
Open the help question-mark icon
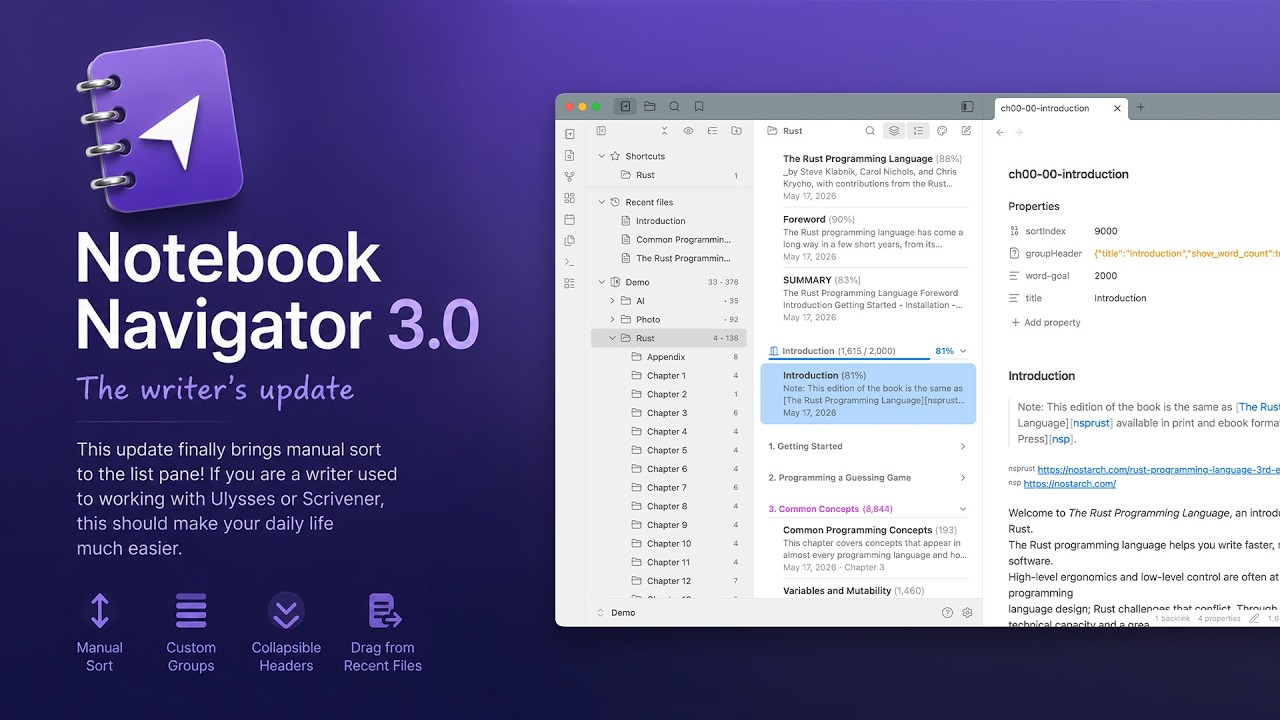pos(947,613)
